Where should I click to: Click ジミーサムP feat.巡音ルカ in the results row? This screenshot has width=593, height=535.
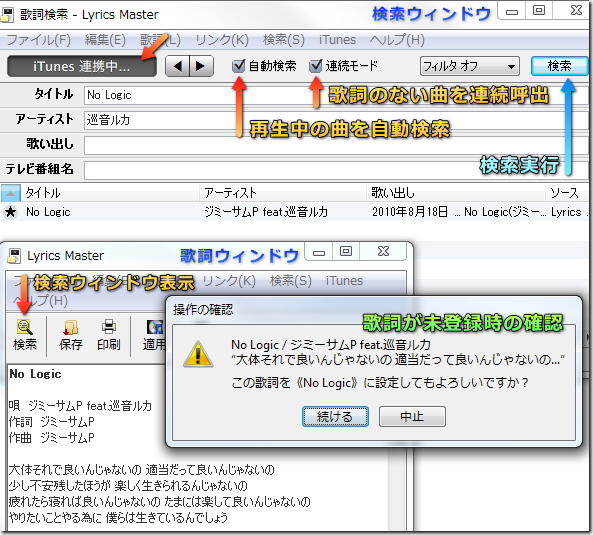tap(266, 212)
